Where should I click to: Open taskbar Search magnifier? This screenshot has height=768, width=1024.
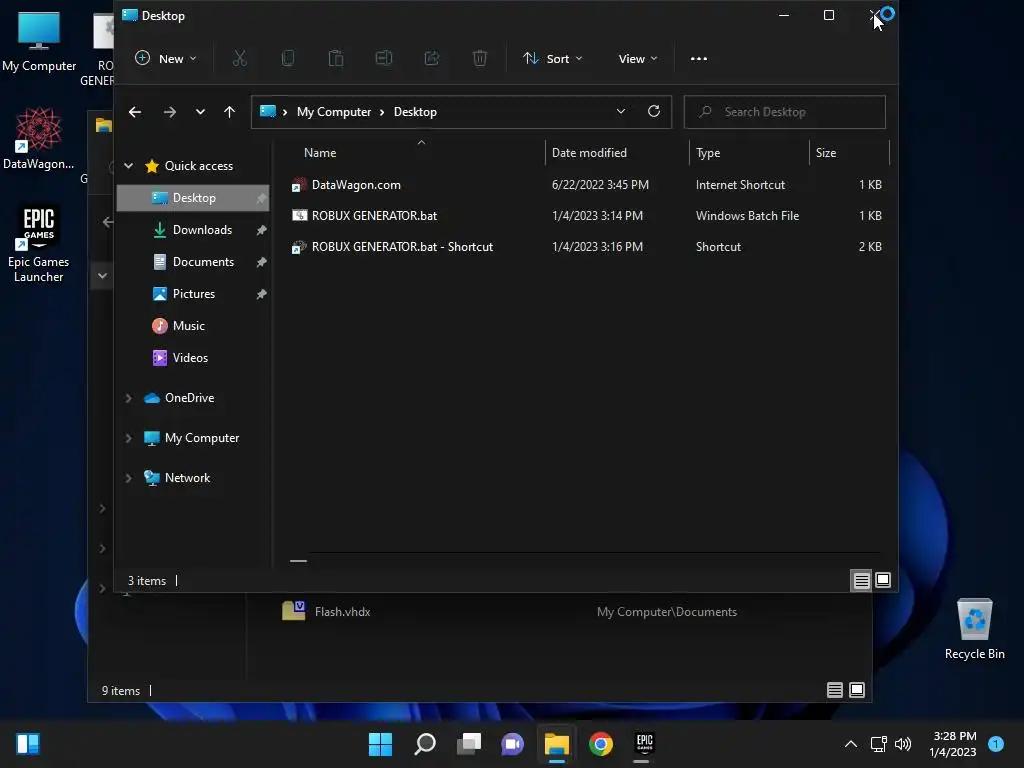tap(425, 744)
